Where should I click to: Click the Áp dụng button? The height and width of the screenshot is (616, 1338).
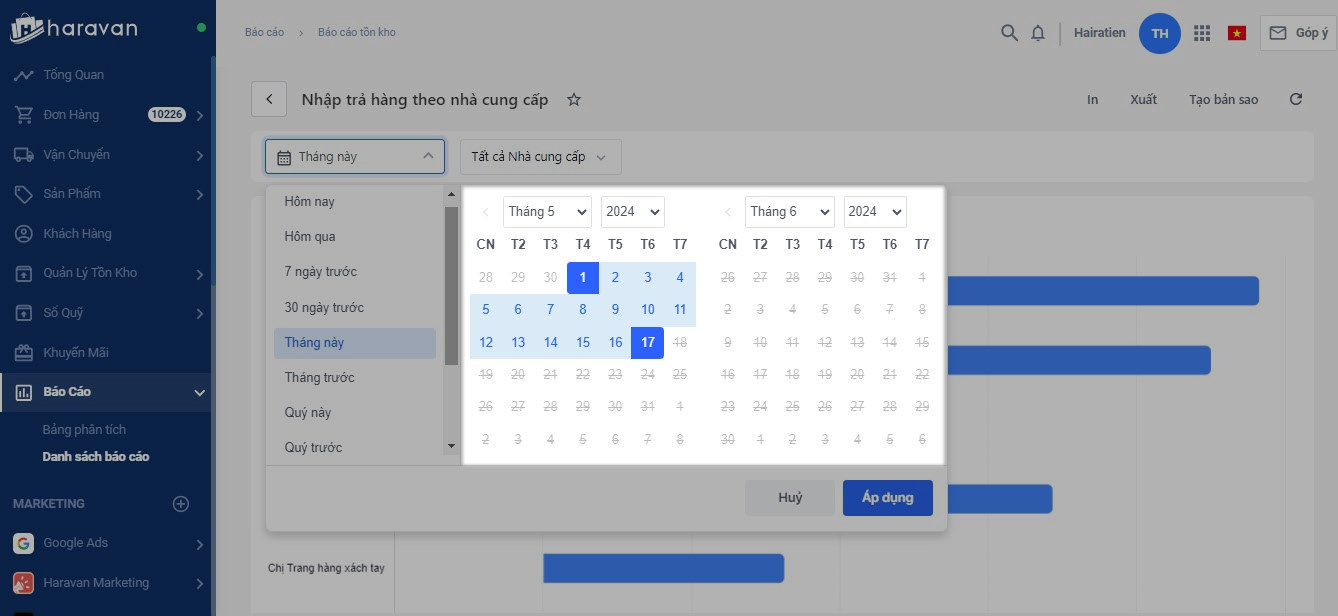(887, 498)
